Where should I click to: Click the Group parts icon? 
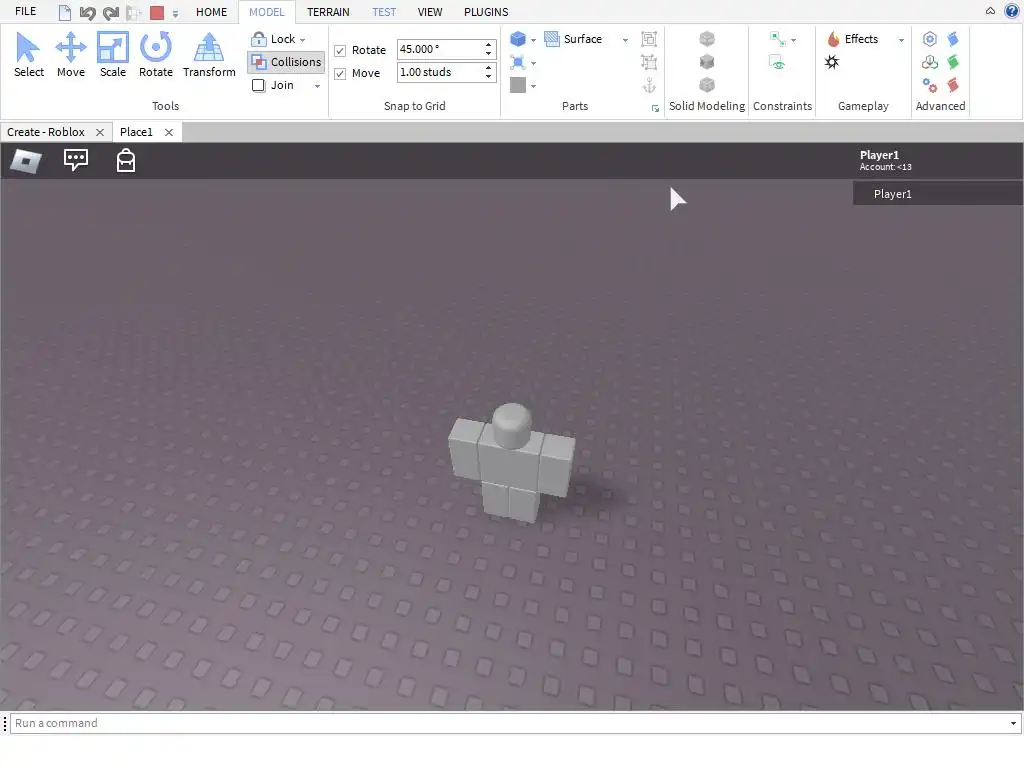pos(649,39)
